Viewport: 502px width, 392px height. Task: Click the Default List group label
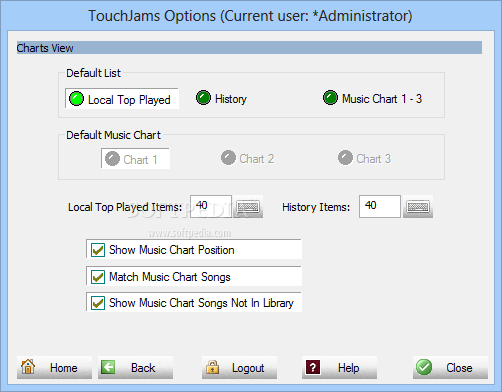[x=93, y=73]
